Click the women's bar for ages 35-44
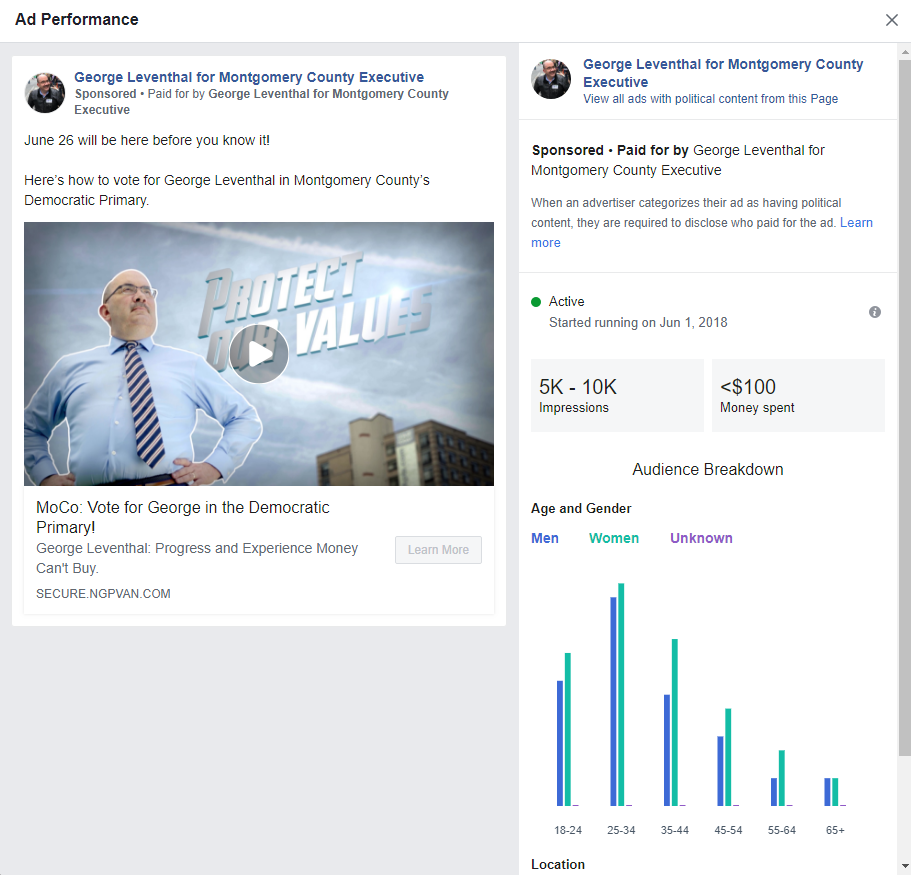 pos(675,722)
